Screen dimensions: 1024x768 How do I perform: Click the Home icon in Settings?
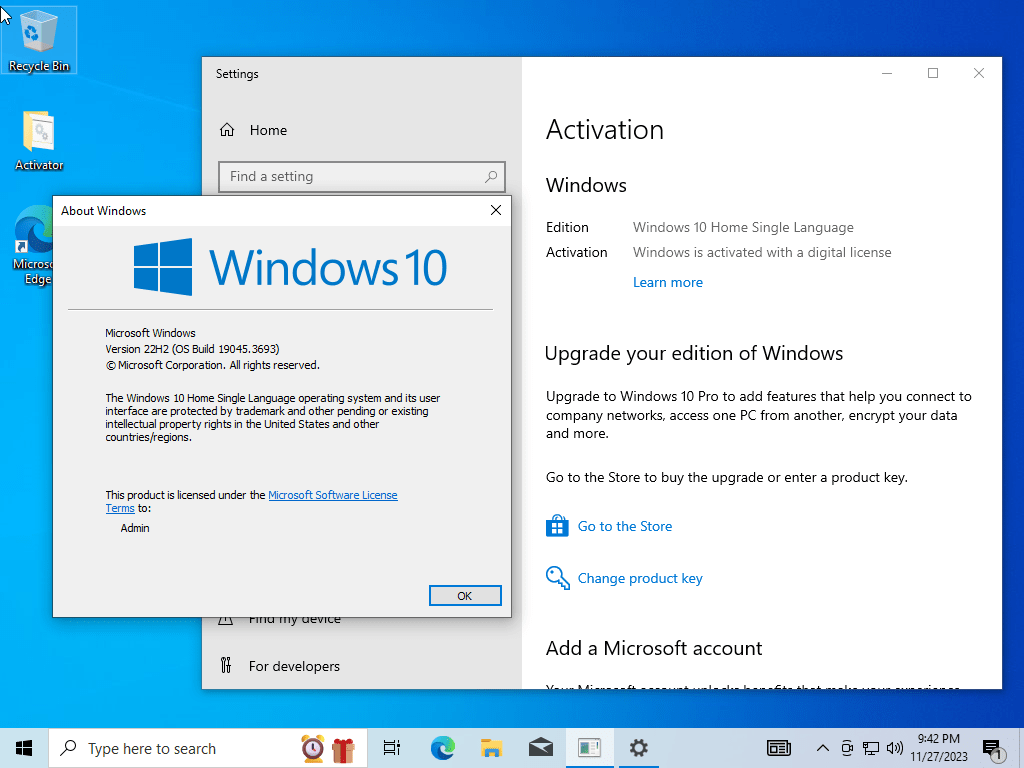coord(227,130)
